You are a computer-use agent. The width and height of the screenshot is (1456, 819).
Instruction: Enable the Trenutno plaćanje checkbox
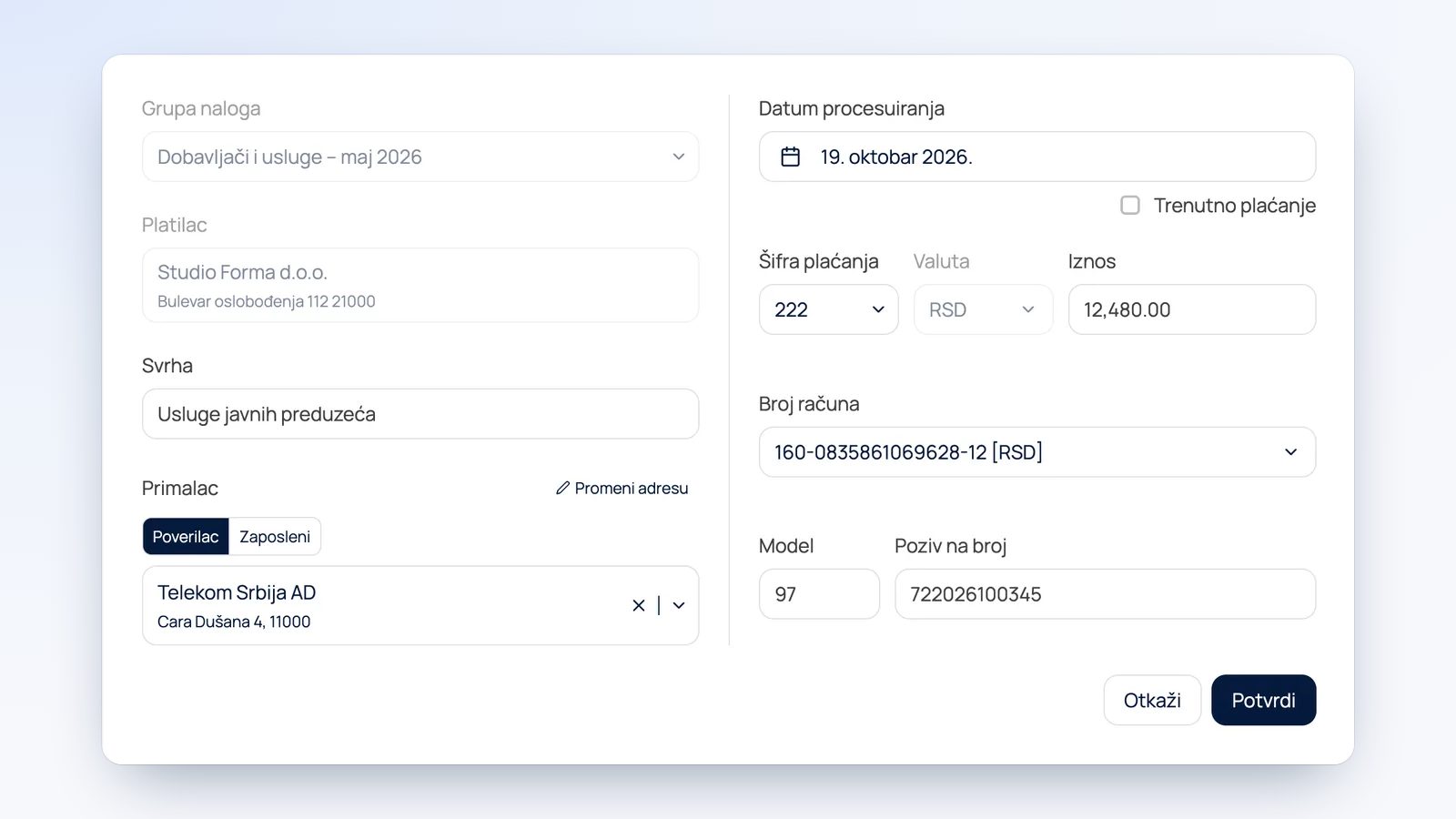(x=1130, y=206)
